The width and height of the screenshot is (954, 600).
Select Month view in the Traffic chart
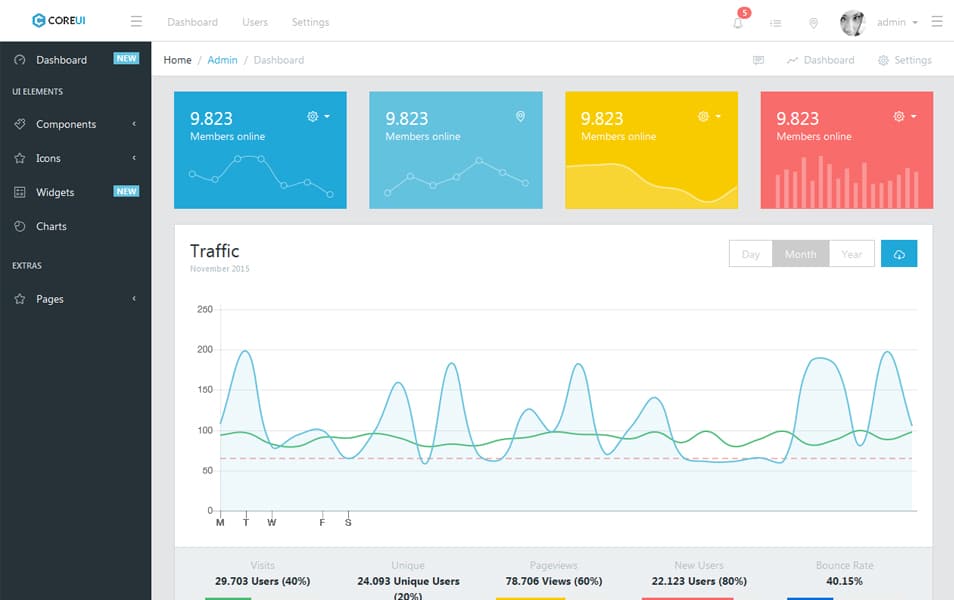pos(800,253)
